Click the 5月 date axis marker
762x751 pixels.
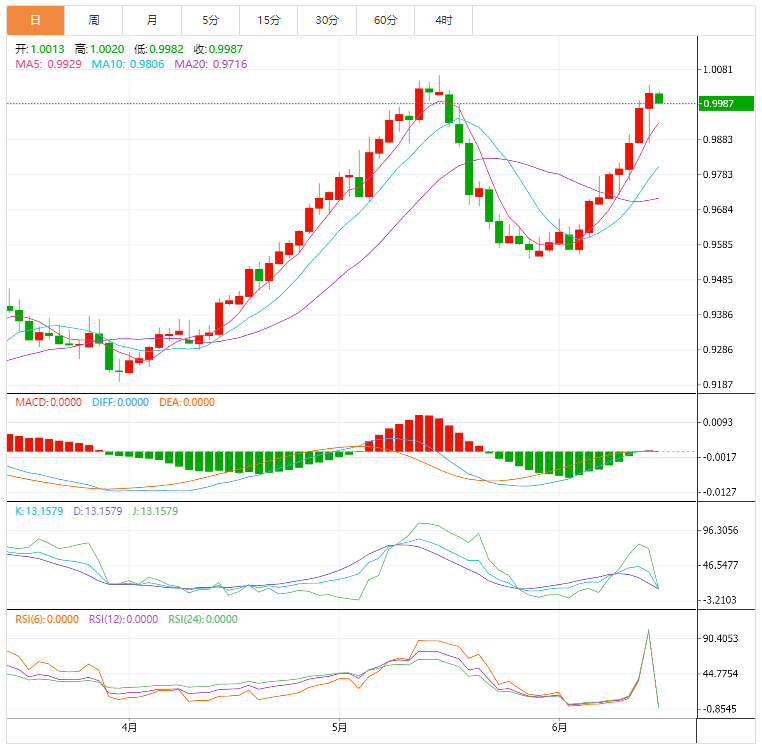[x=340, y=727]
